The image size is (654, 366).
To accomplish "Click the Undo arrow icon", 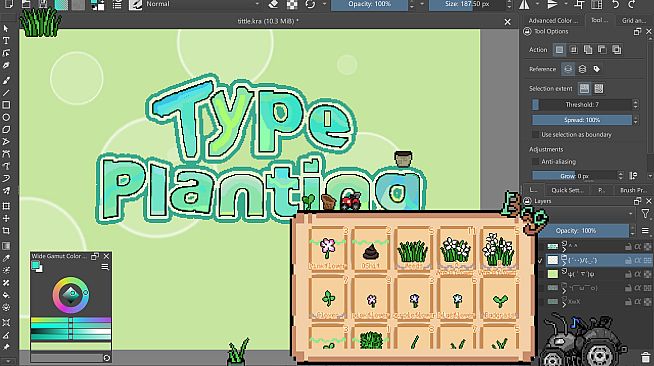I will (616, 4).
